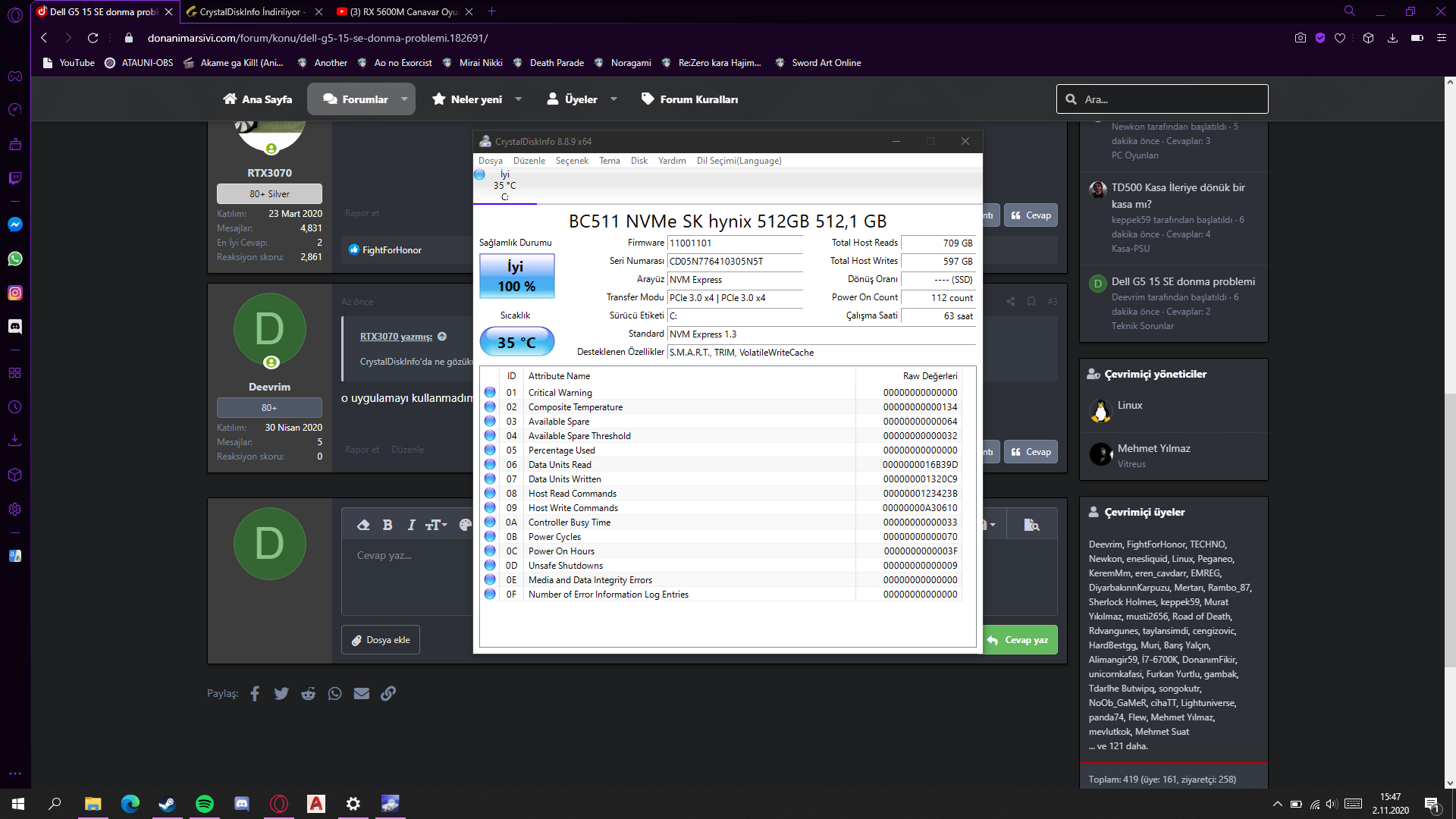
Task: Open WhatsApp from the browser sidebar
Action: click(x=14, y=259)
